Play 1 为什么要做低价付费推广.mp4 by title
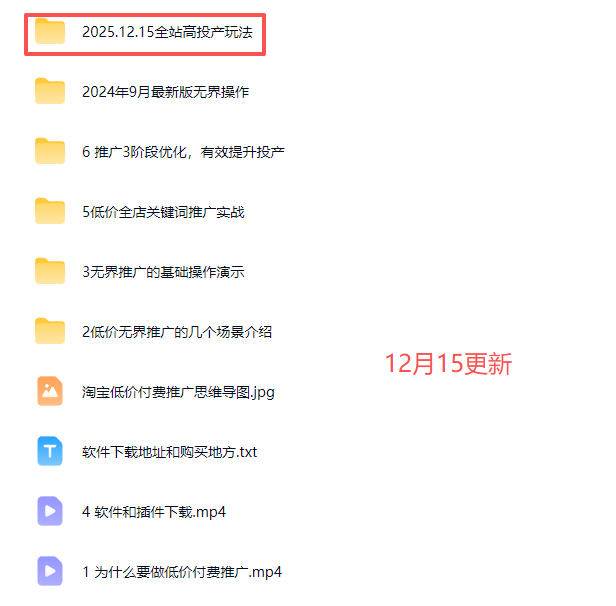This screenshot has height=606, width=616. click(x=182, y=572)
